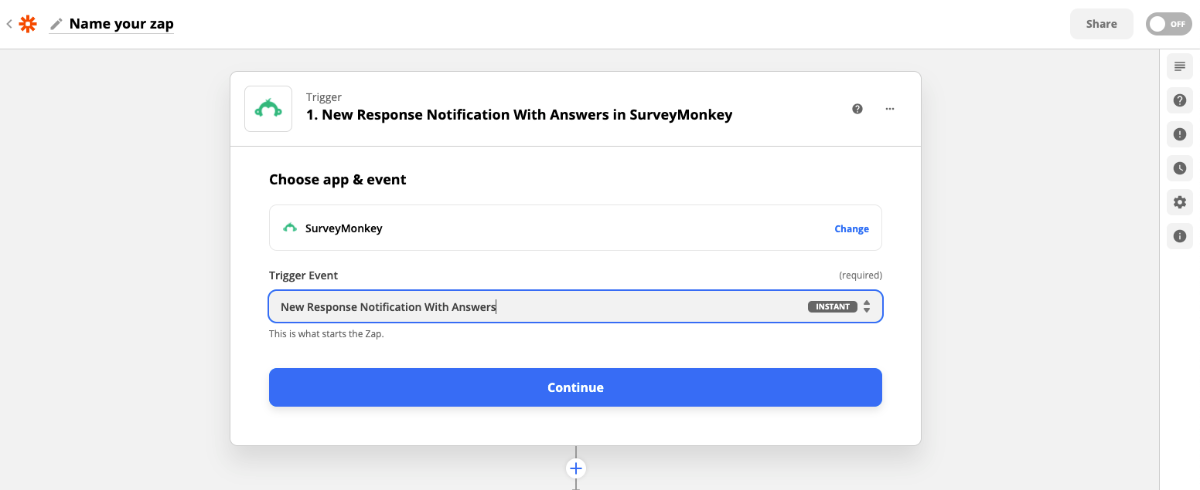Click the INSTANT badge in trigger event

point(833,307)
